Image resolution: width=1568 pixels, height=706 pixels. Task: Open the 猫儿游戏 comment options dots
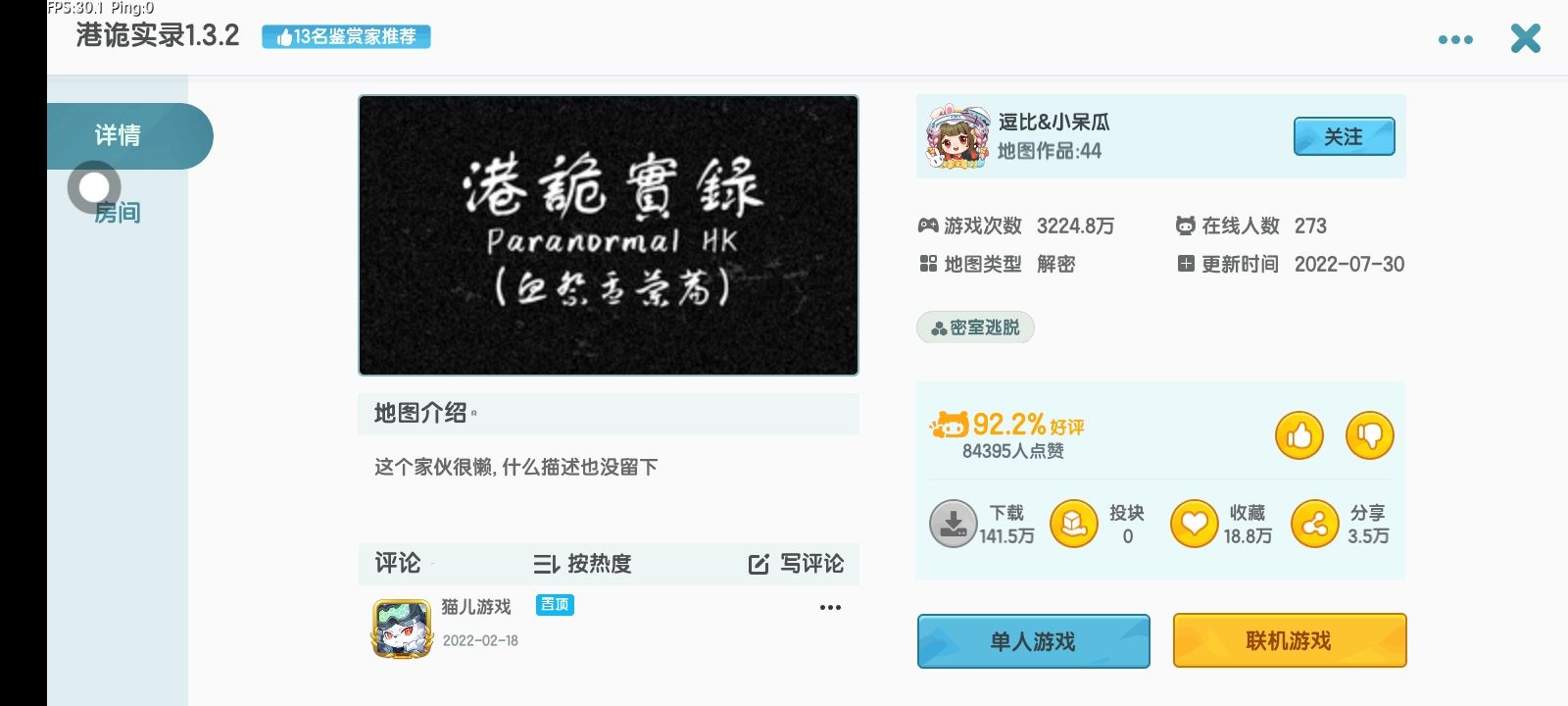pyautogui.click(x=830, y=607)
